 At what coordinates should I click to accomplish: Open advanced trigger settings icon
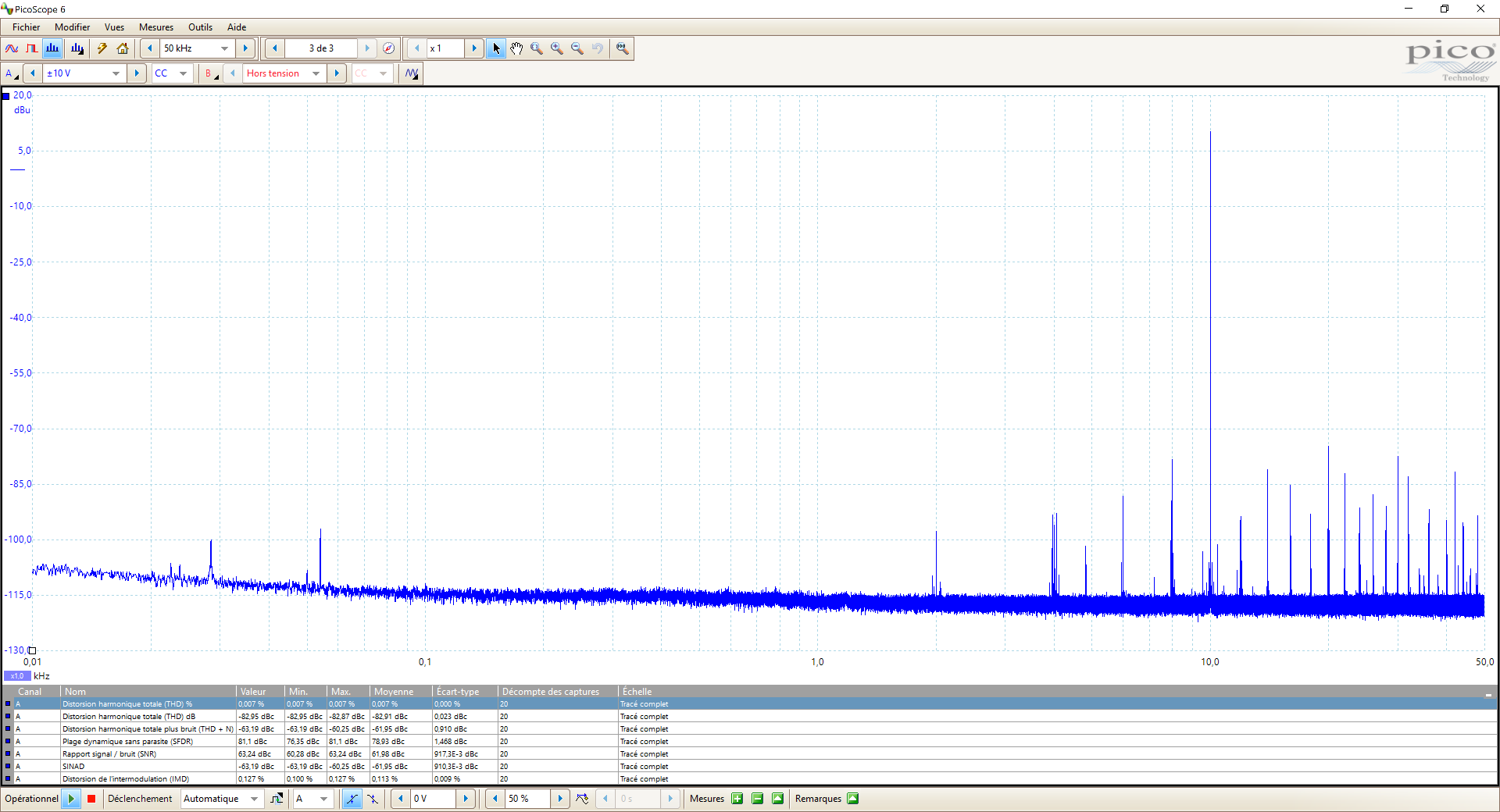[277, 799]
